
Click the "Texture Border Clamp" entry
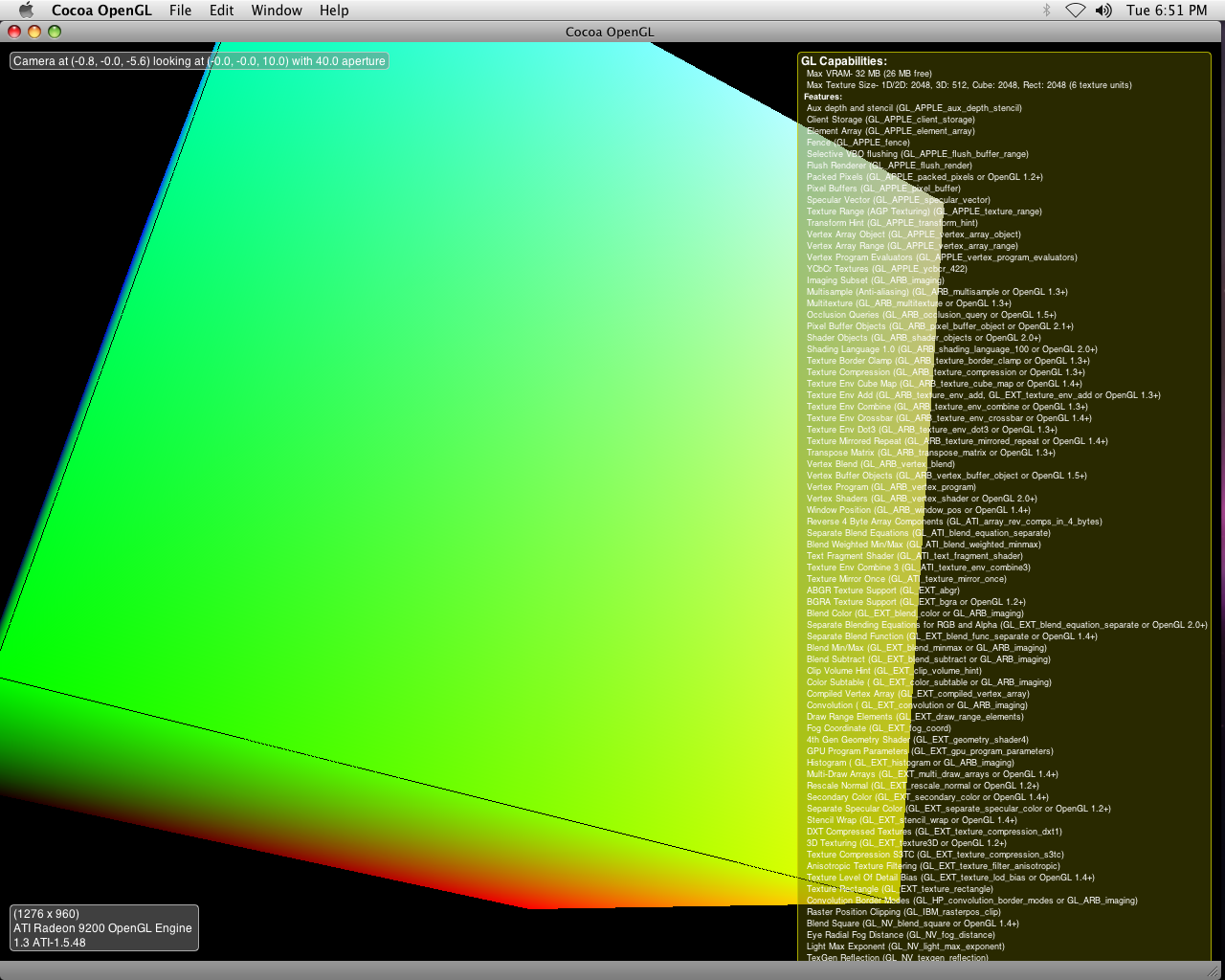click(947, 361)
